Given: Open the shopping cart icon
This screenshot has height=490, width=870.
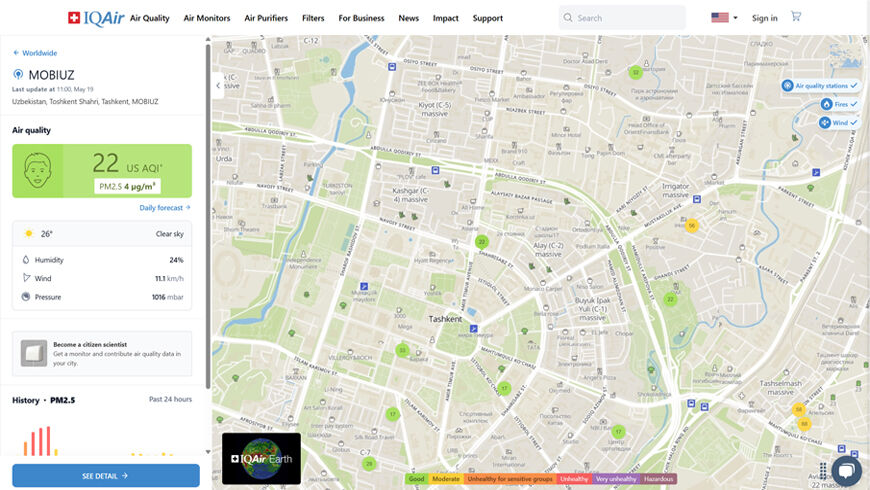Looking at the screenshot, I should pyautogui.click(x=796, y=16).
